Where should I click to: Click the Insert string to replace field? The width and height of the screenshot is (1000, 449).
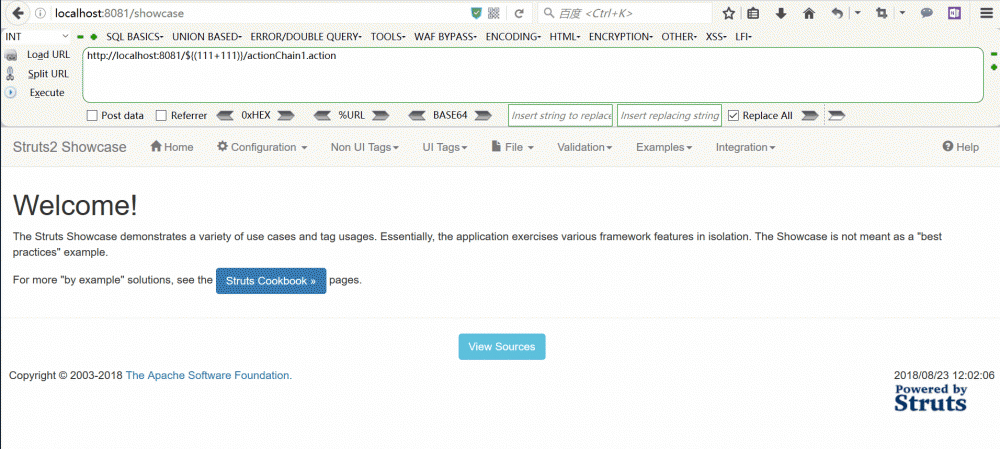pyautogui.click(x=561, y=115)
